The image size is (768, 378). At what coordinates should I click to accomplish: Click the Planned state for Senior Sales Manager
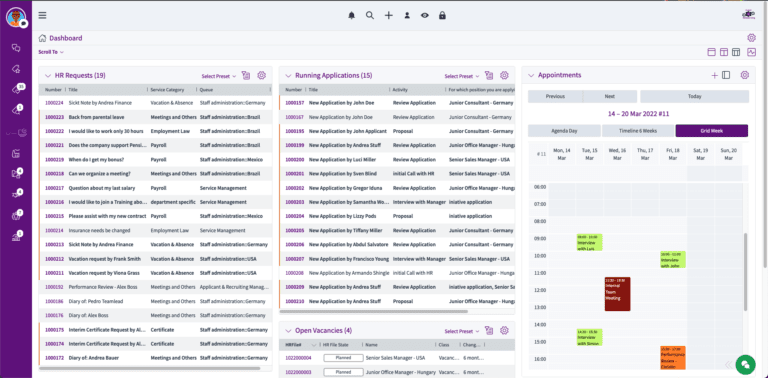[343, 358]
